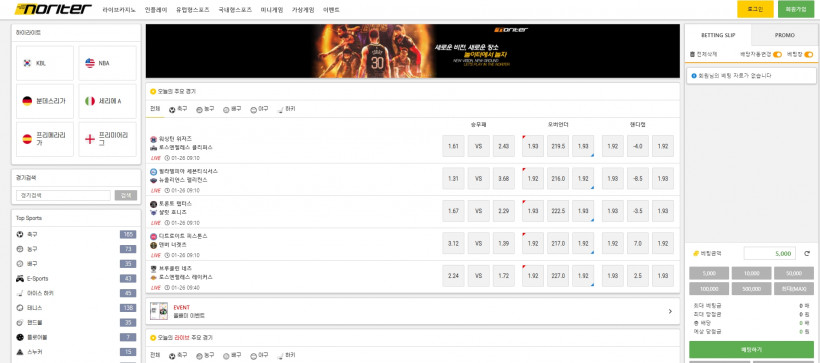Open the KBL highlight card
Image resolution: width=820 pixels, height=363 pixels.
click(45, 63)
